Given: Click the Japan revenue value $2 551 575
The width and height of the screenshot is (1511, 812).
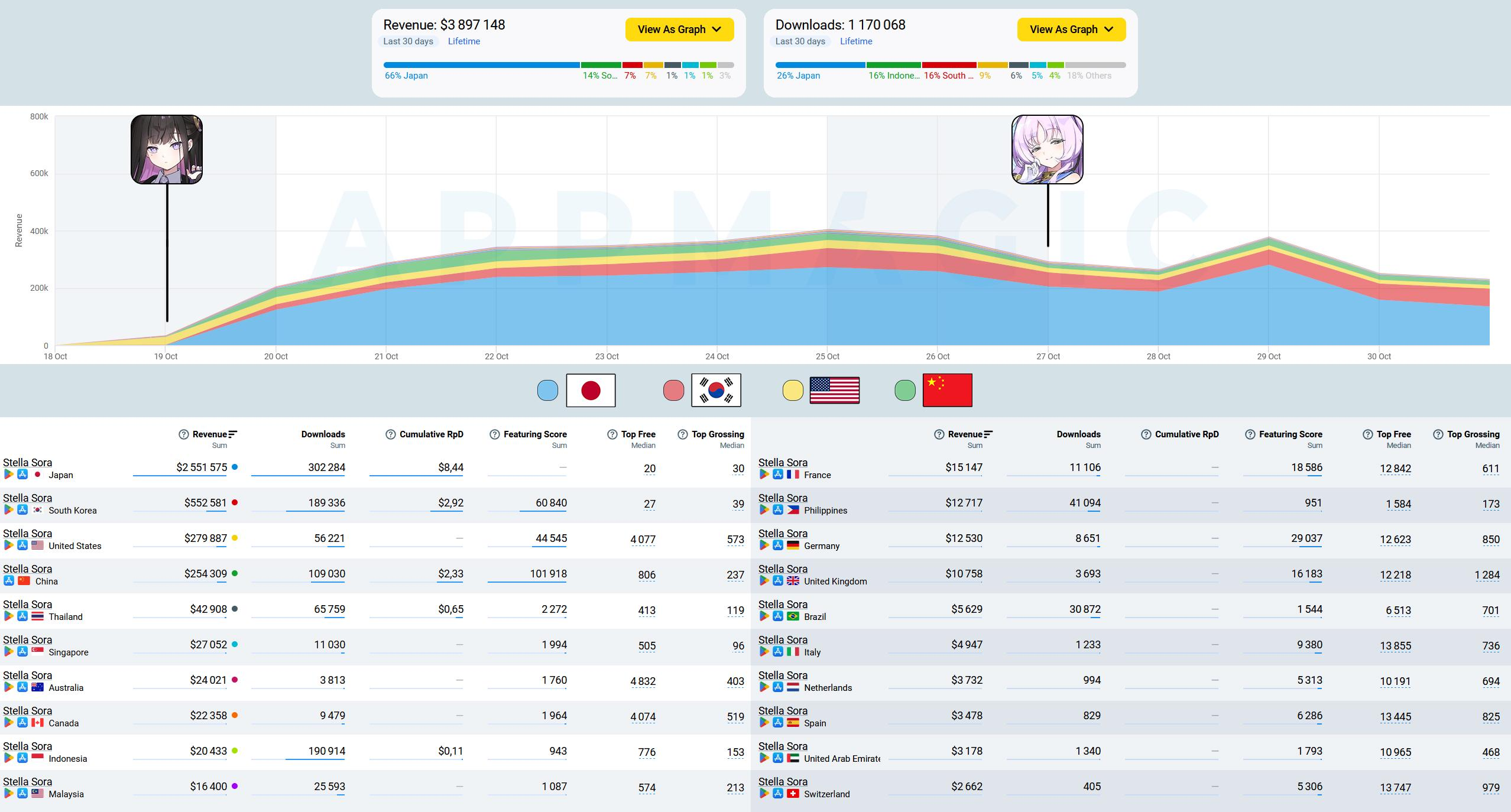Looking at the screenshot, I should click(x=202, y=467).
